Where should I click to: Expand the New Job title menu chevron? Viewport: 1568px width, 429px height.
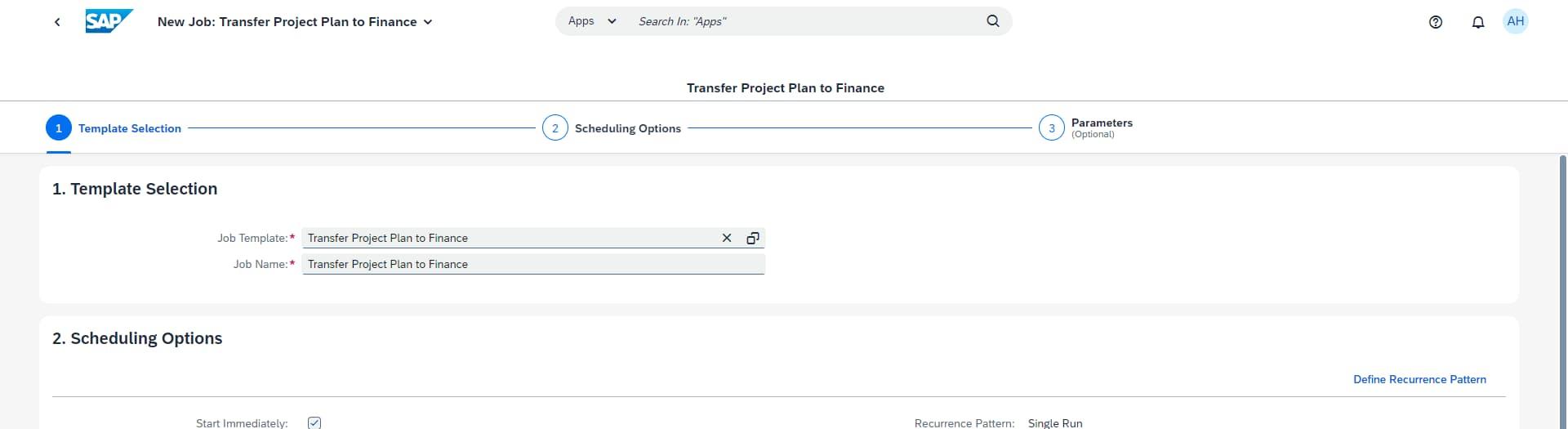tap(427, 22)
